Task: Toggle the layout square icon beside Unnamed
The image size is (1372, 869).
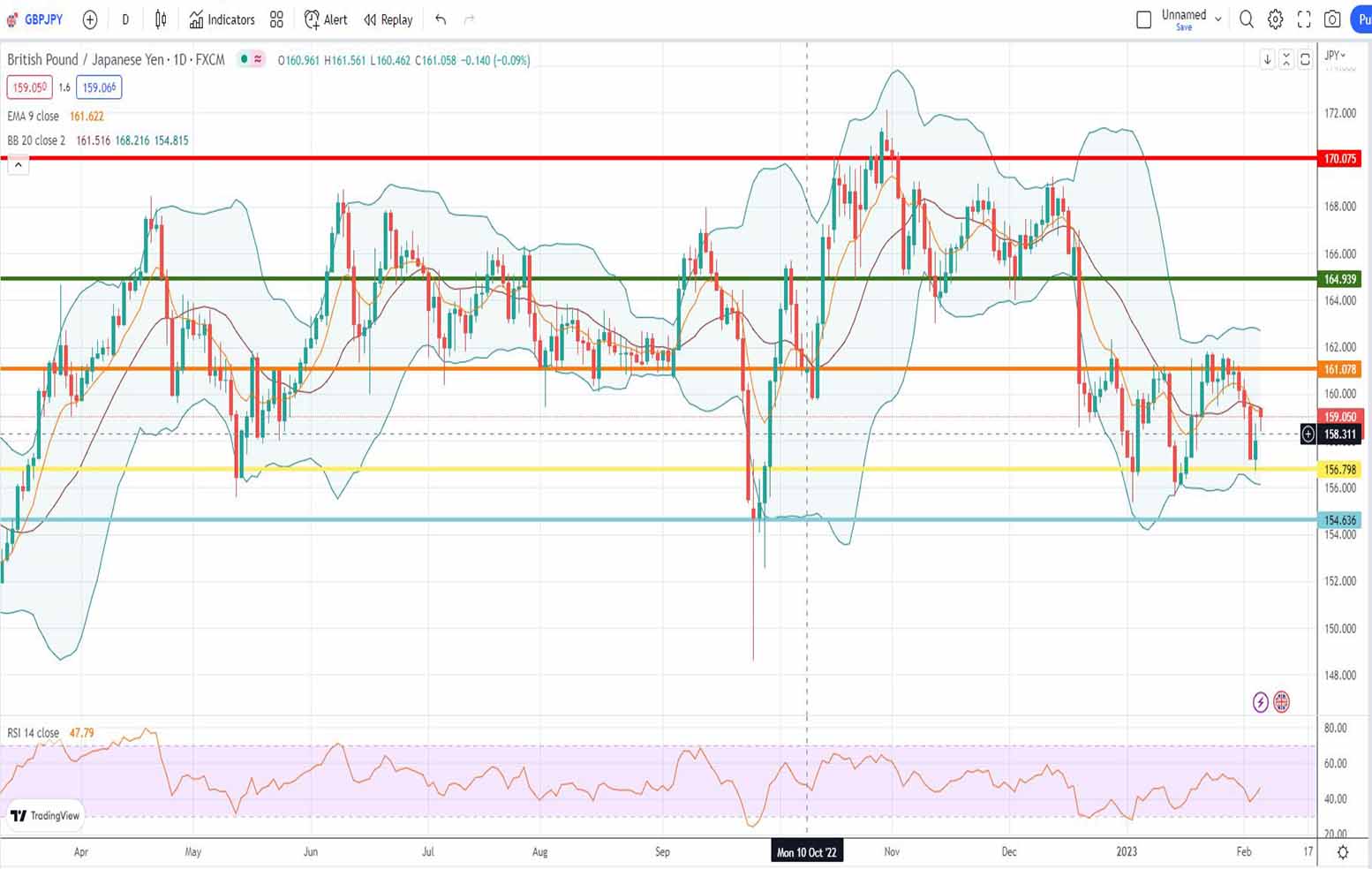Action: [x=1143, y=19]
